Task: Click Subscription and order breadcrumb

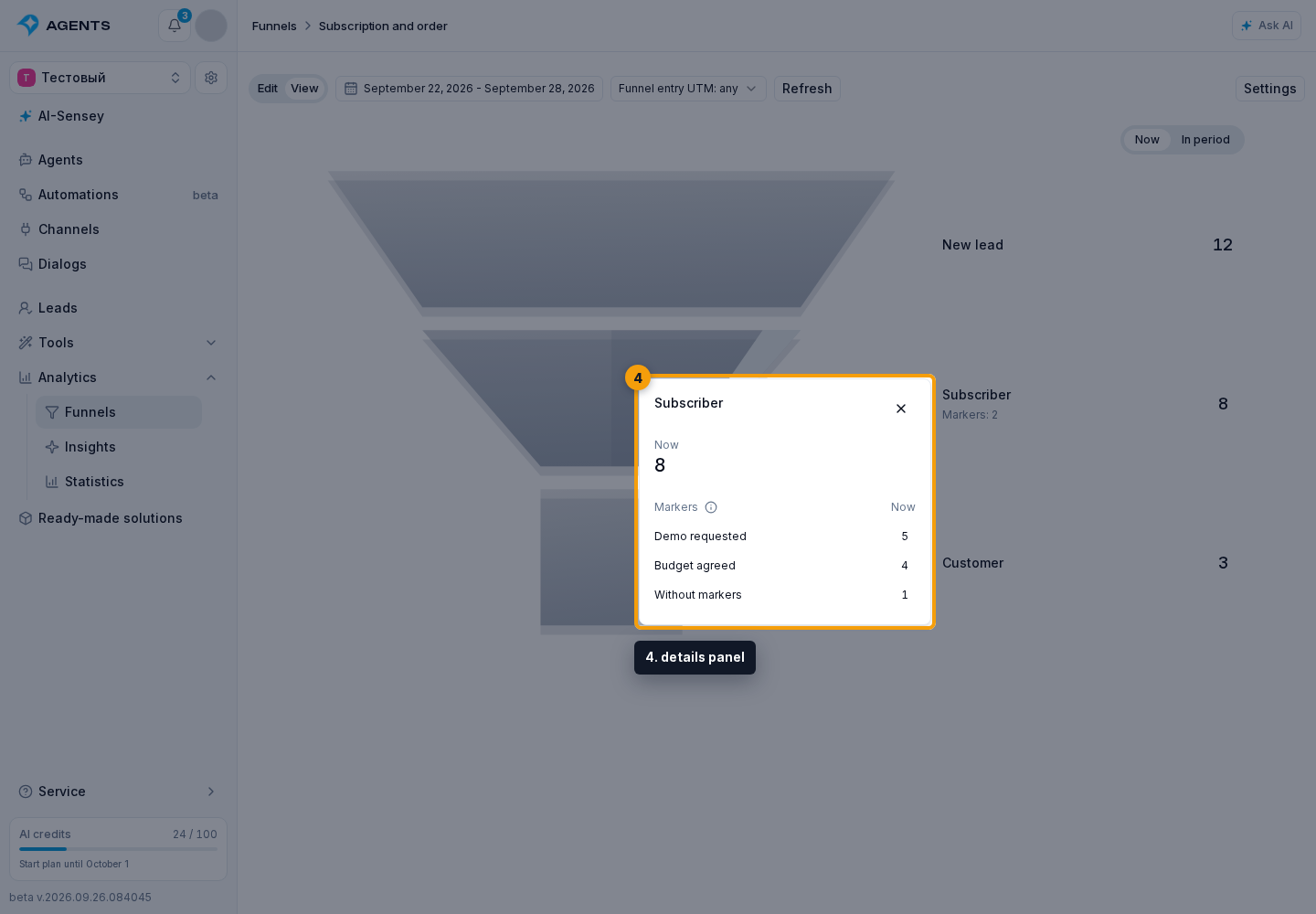Action: click(x=383, y=27)
